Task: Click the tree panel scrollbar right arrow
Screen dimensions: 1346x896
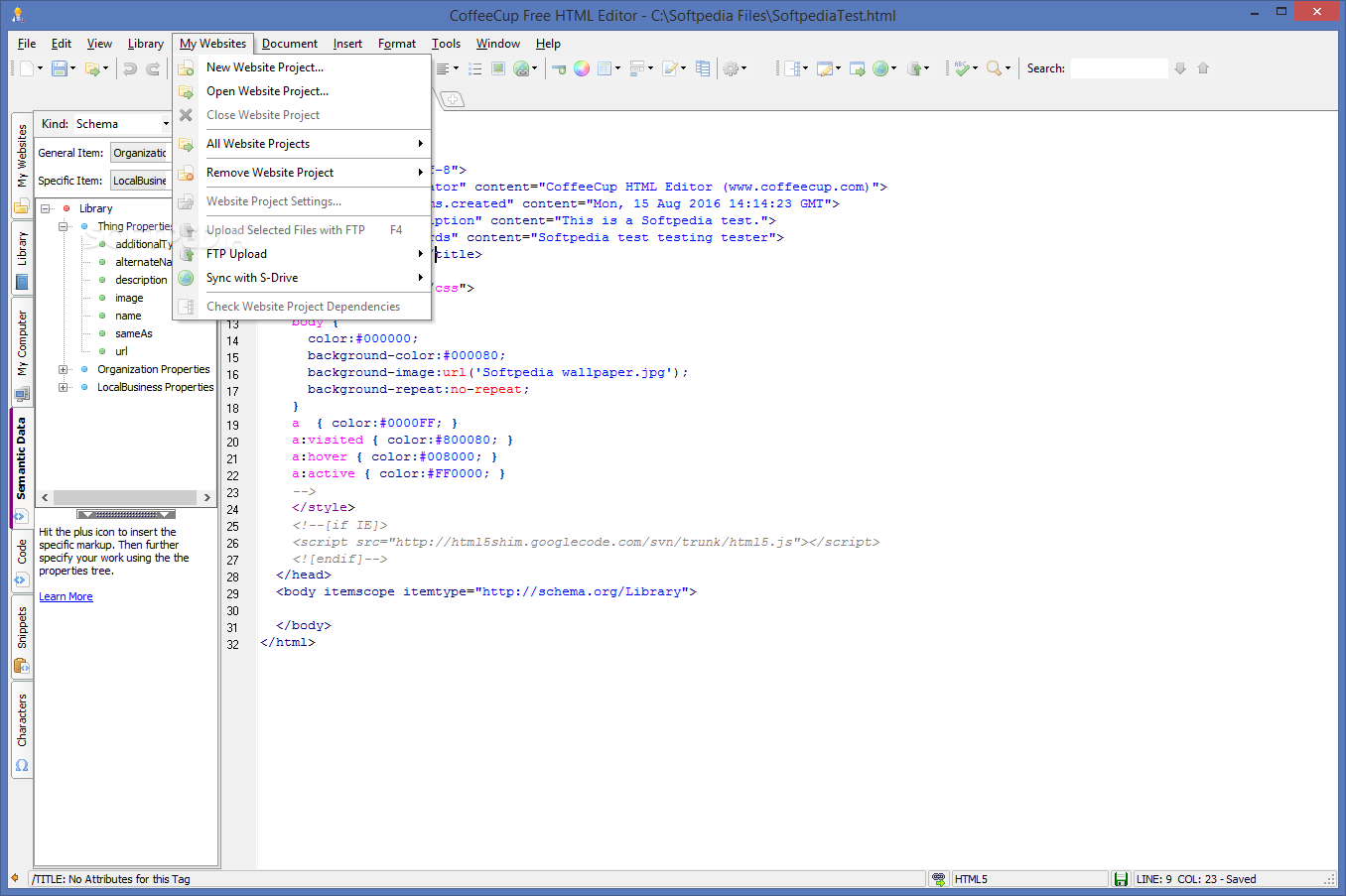Action: tap(206, 497)
